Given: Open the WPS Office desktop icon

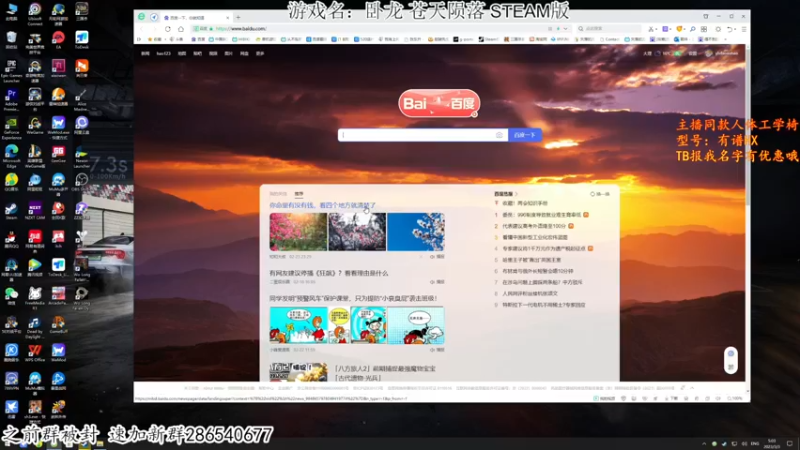Looking at the screenshot, I should 35,353.
